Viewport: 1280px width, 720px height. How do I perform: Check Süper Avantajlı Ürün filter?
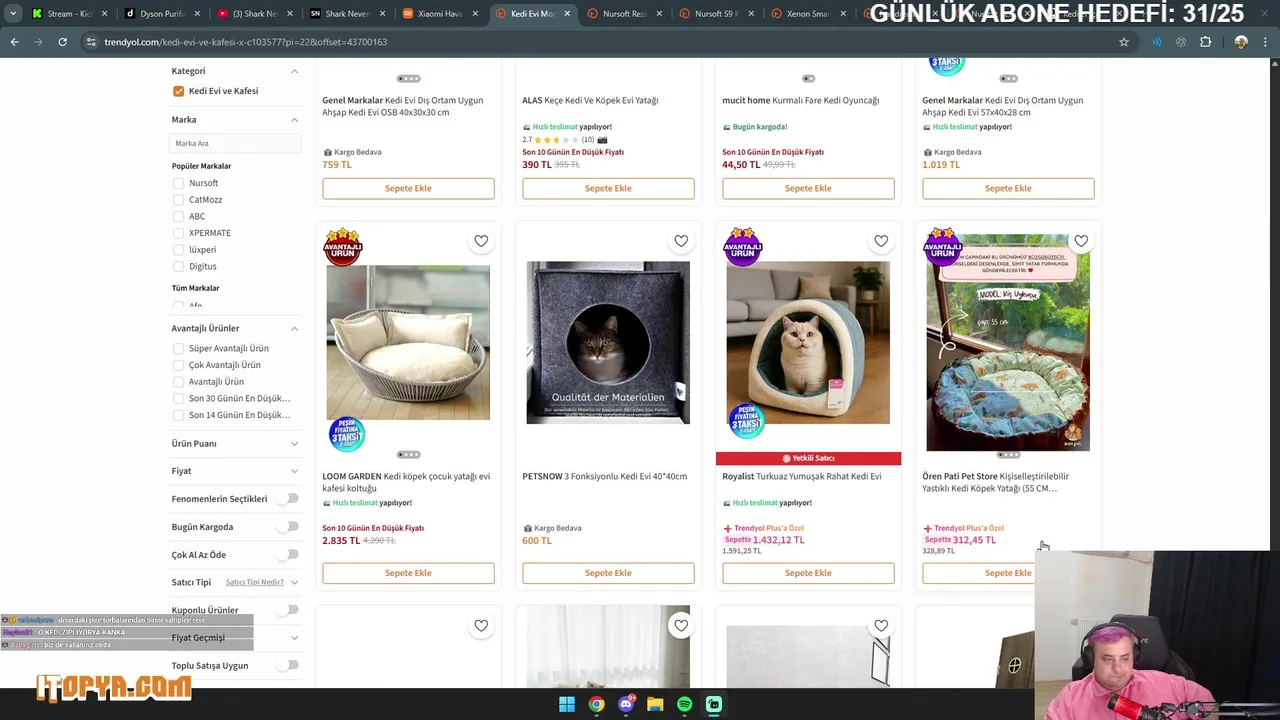[x=178, y=348]
